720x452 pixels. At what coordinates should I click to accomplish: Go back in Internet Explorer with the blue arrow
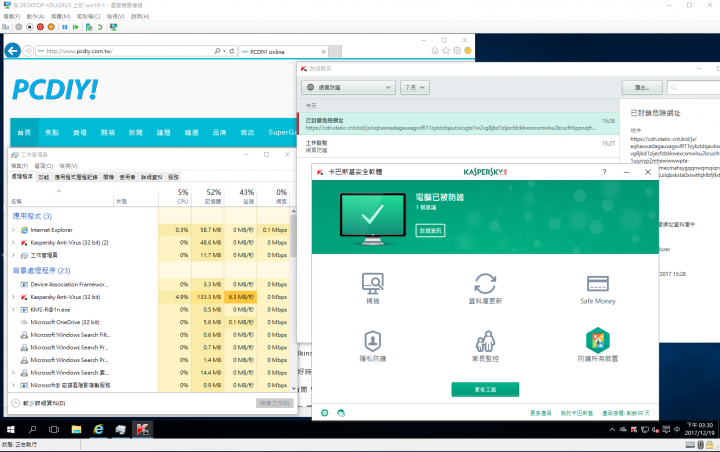click(x=12, y=51)
